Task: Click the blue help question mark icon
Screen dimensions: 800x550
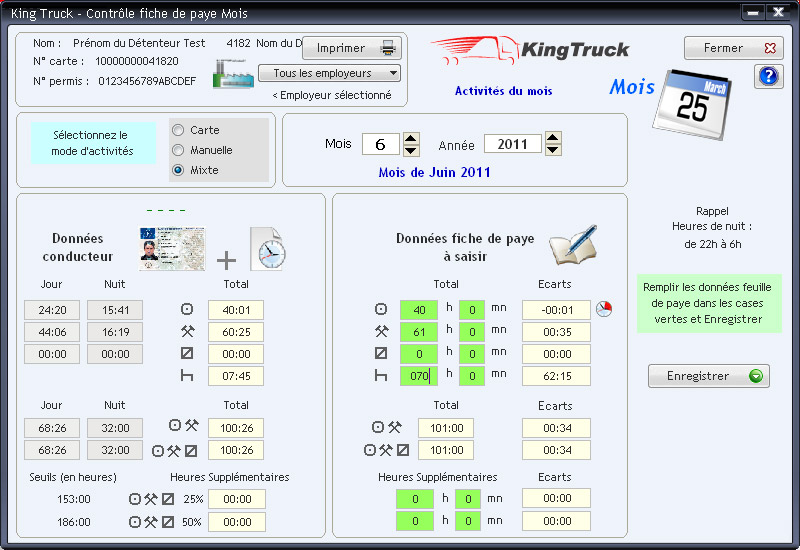Action: tap(768, 77)
